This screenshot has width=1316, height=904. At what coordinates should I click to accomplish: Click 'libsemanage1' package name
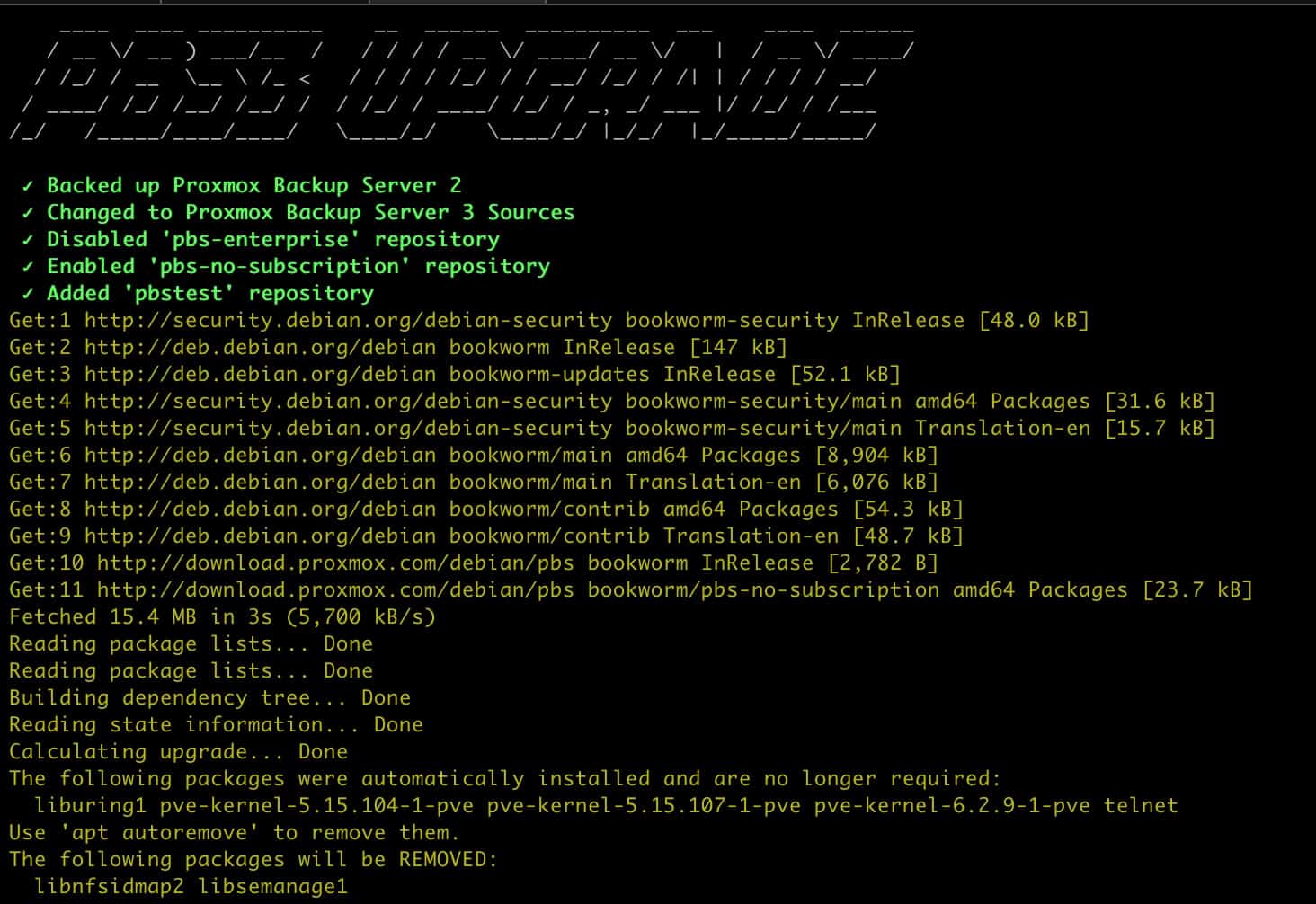click(x=272, y=886)
